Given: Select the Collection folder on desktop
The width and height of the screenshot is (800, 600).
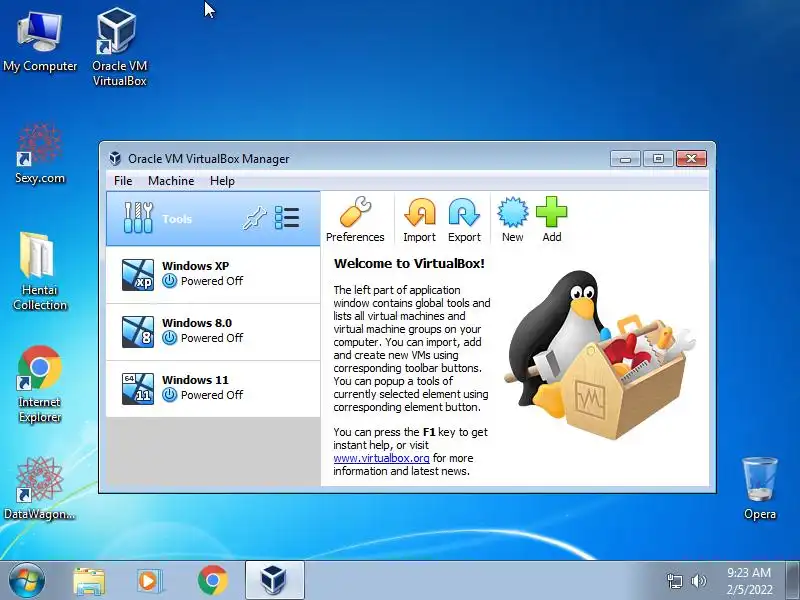Looking at the screenshot, I should (40, 271).
